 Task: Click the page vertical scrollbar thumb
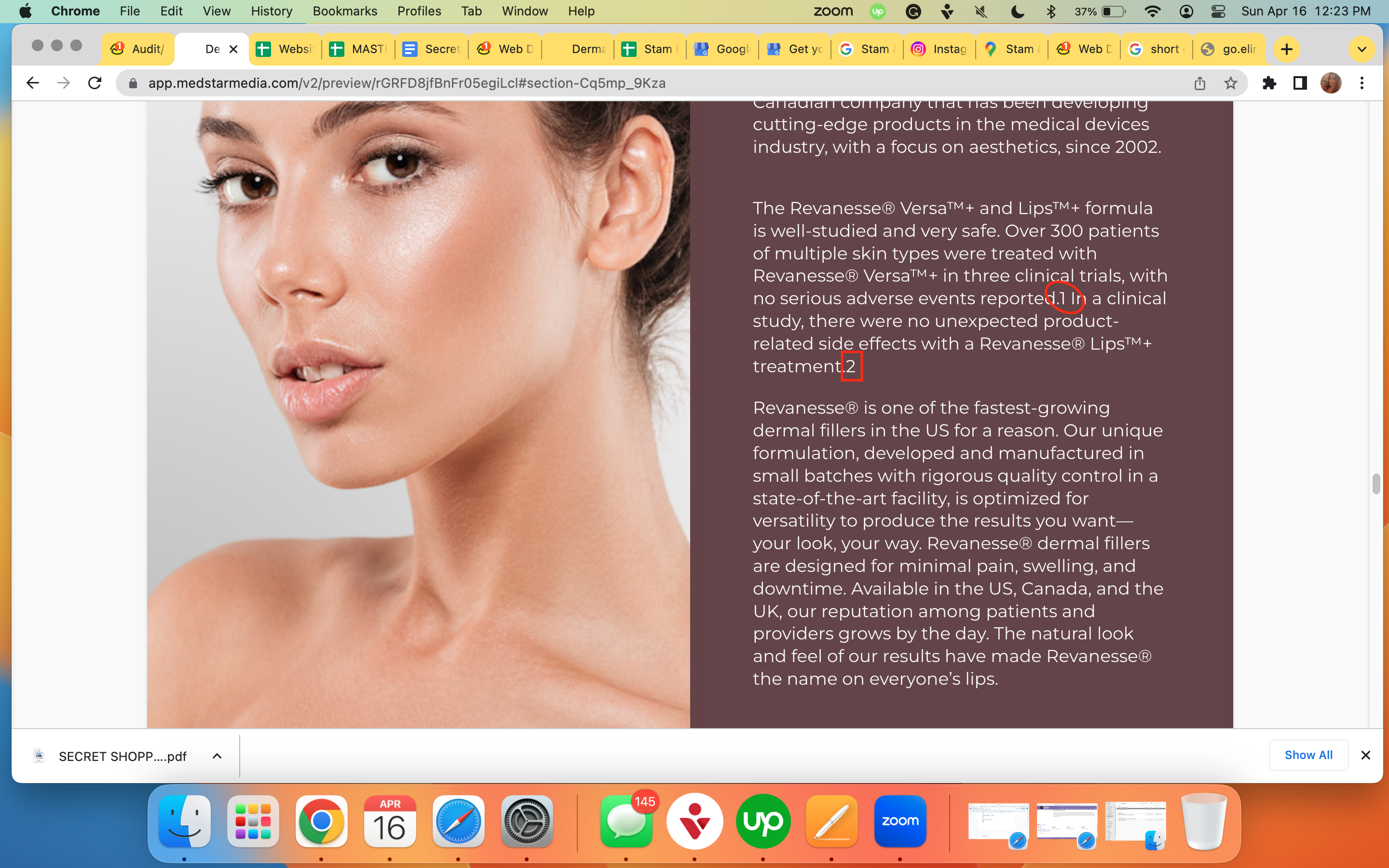[1376, 484]
